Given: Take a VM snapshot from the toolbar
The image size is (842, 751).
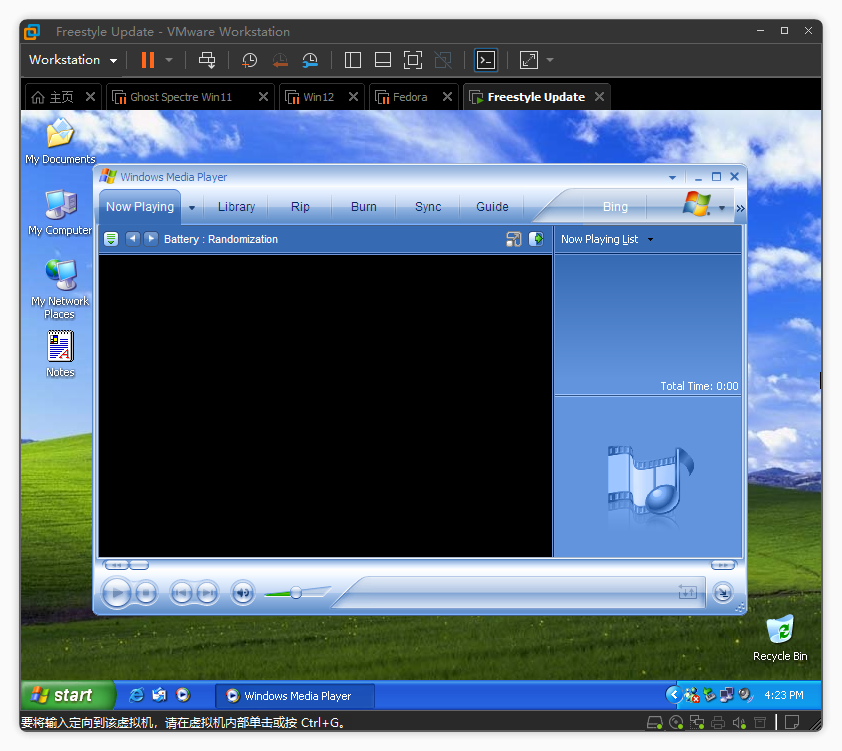Looking at the screenshot, I should pyautogui.click(x=249, y=60).
